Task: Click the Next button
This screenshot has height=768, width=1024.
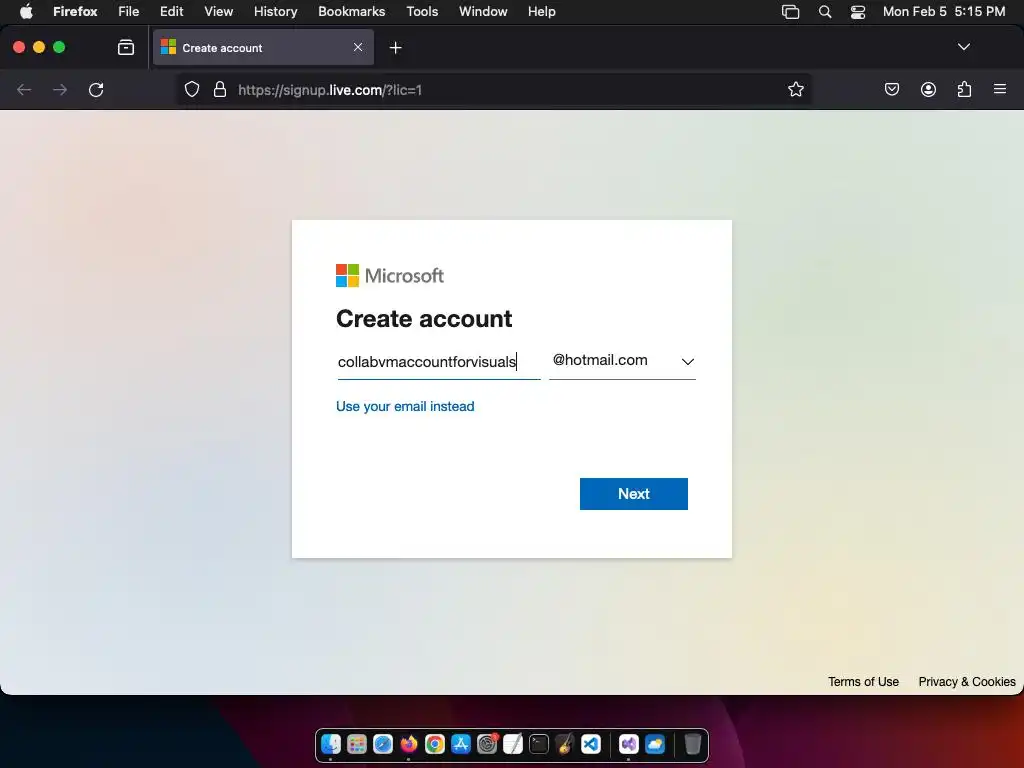Action: [633, 494]
